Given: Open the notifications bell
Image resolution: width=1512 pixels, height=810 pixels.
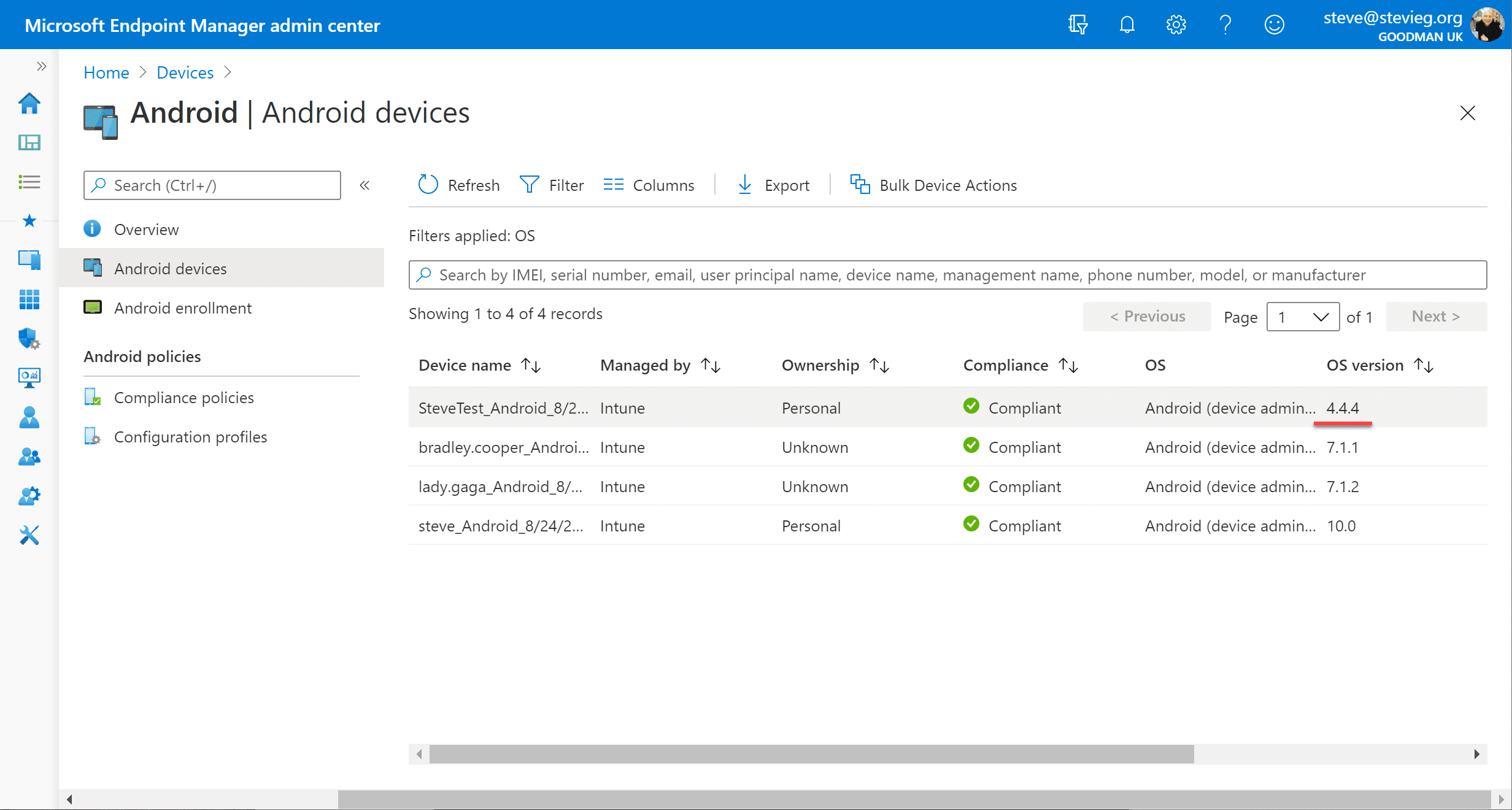Looking at the screenshot, I should [x=1127, y=25].
